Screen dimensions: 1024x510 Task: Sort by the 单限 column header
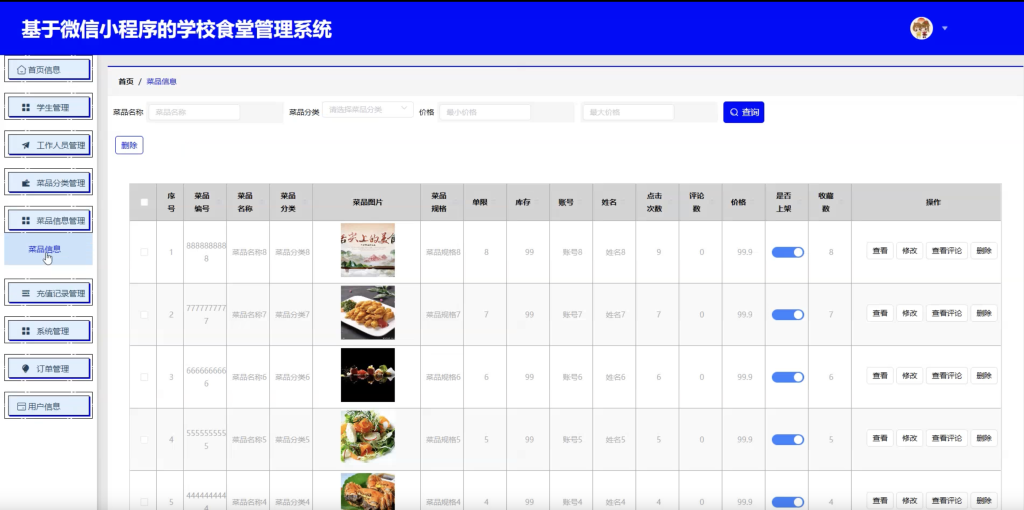pyautogui.click(x=485, y=202)
